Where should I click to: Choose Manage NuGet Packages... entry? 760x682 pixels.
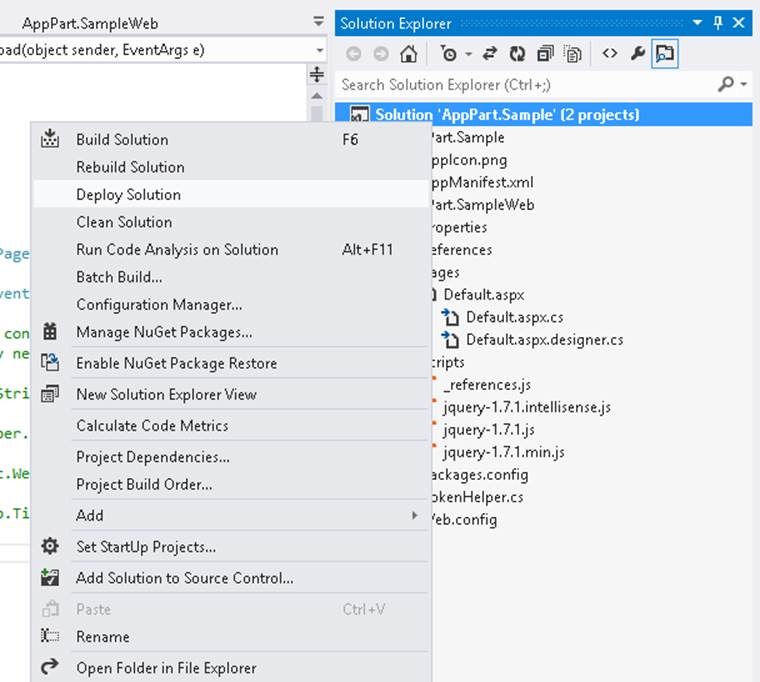(164, 333)
